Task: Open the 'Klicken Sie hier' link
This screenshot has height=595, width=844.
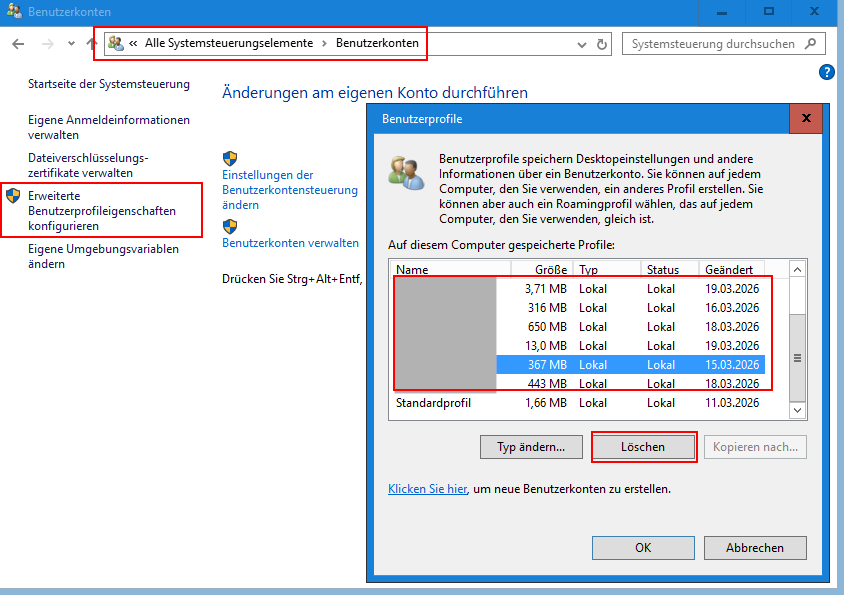Action: (x=427, y=489)
